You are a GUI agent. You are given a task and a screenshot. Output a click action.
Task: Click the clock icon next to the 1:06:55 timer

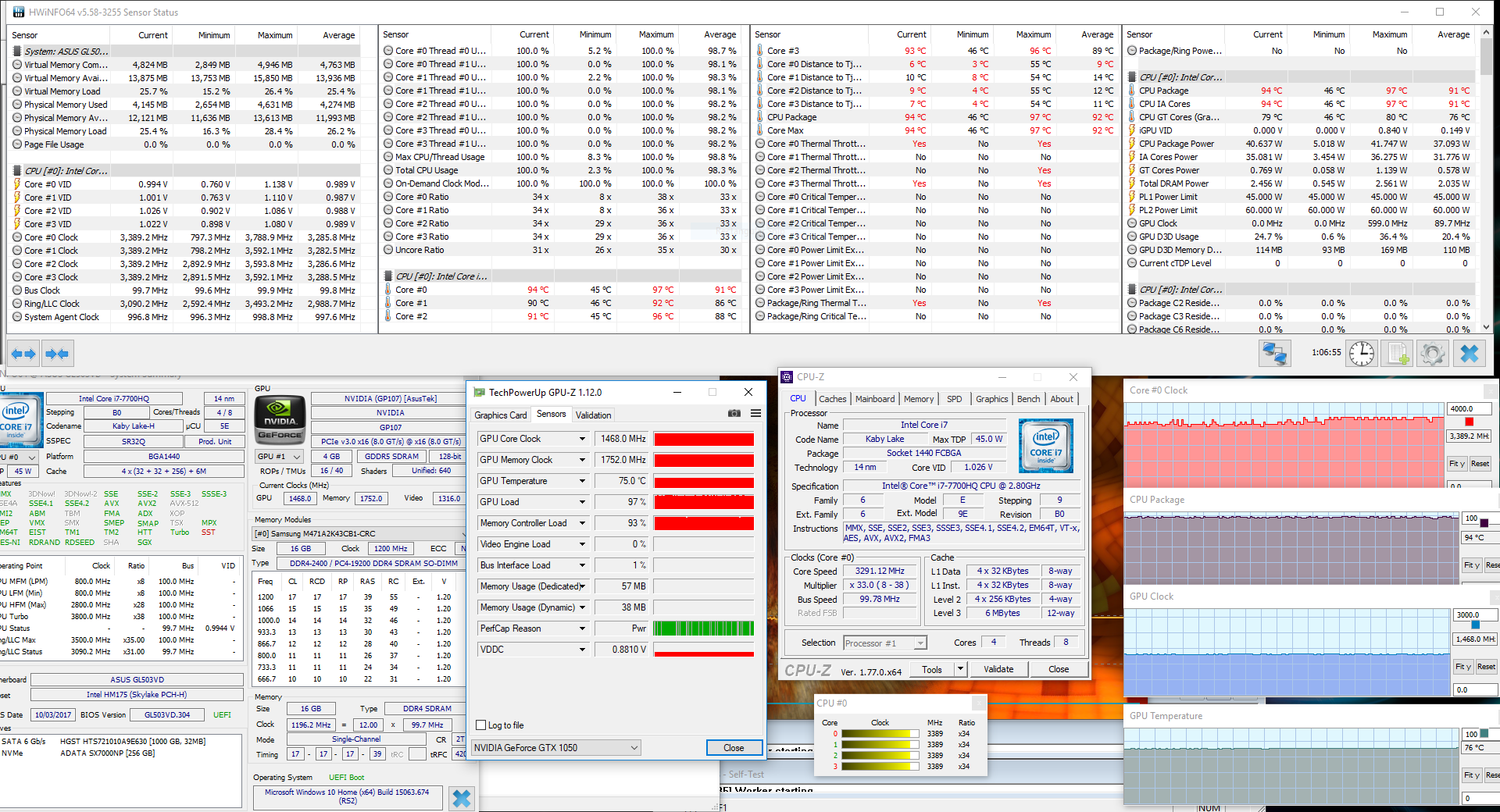tap(1362, 354)
